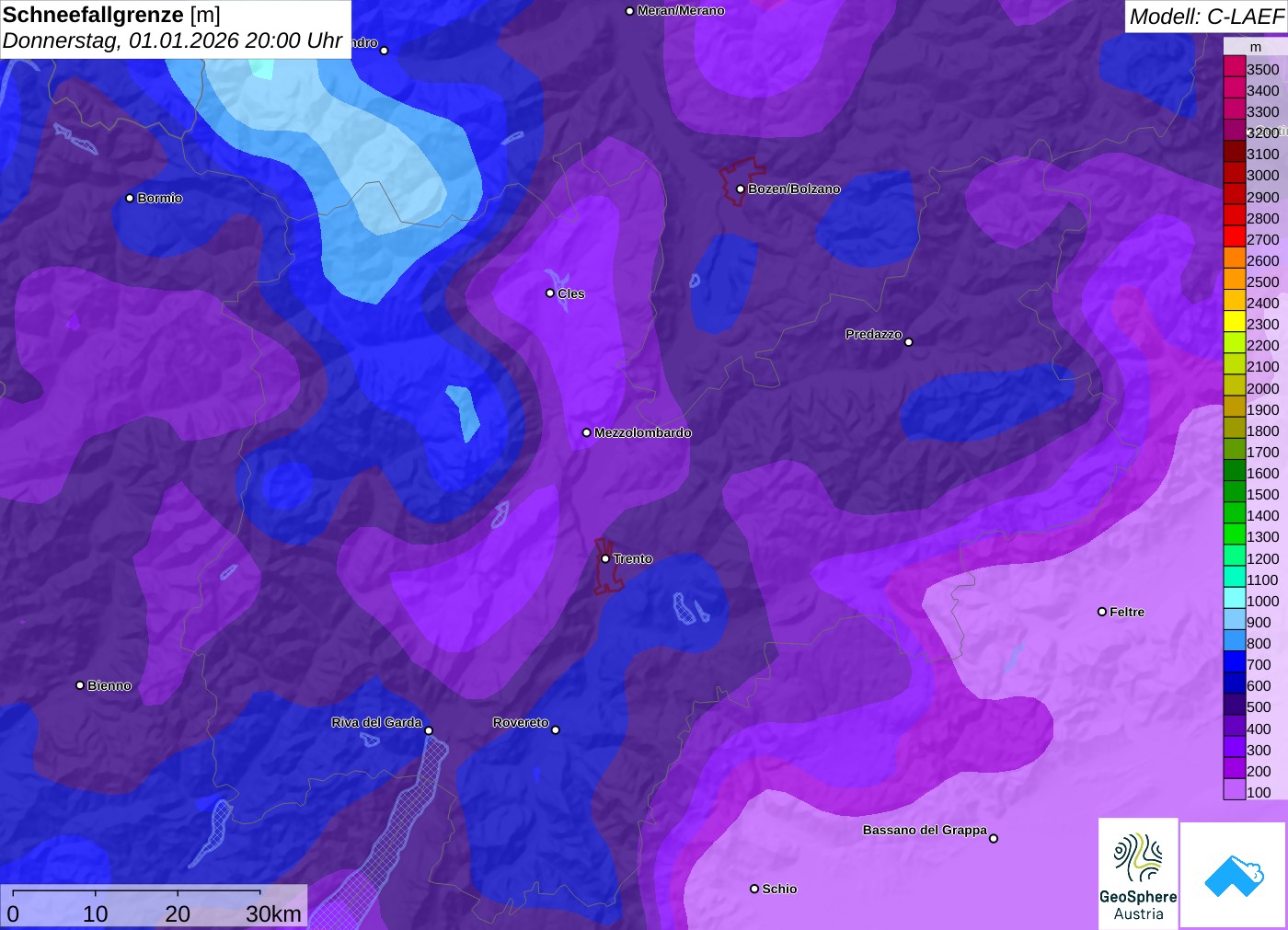Click the 1000 m cyan legend swatch
The height and width of the screenshot is (930, 1288).
1235,600
